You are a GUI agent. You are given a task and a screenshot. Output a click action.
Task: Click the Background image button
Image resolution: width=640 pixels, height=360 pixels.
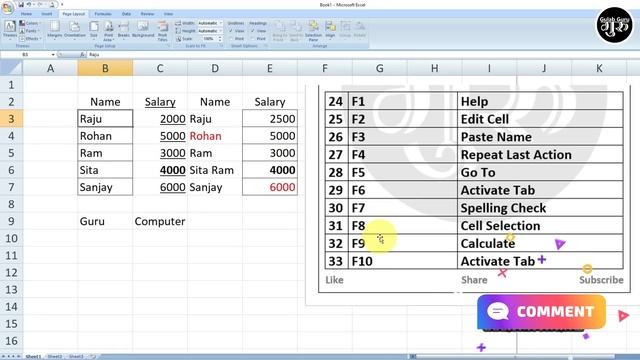(143, 30)
